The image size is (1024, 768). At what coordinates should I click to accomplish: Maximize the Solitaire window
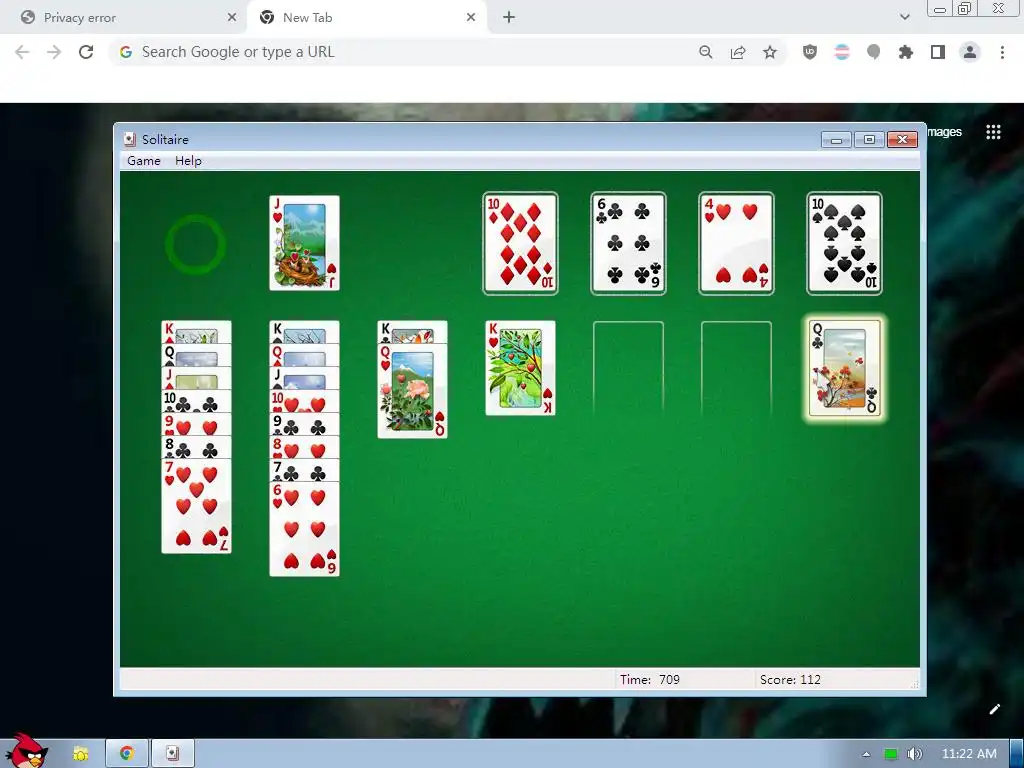tap(869, 140)
